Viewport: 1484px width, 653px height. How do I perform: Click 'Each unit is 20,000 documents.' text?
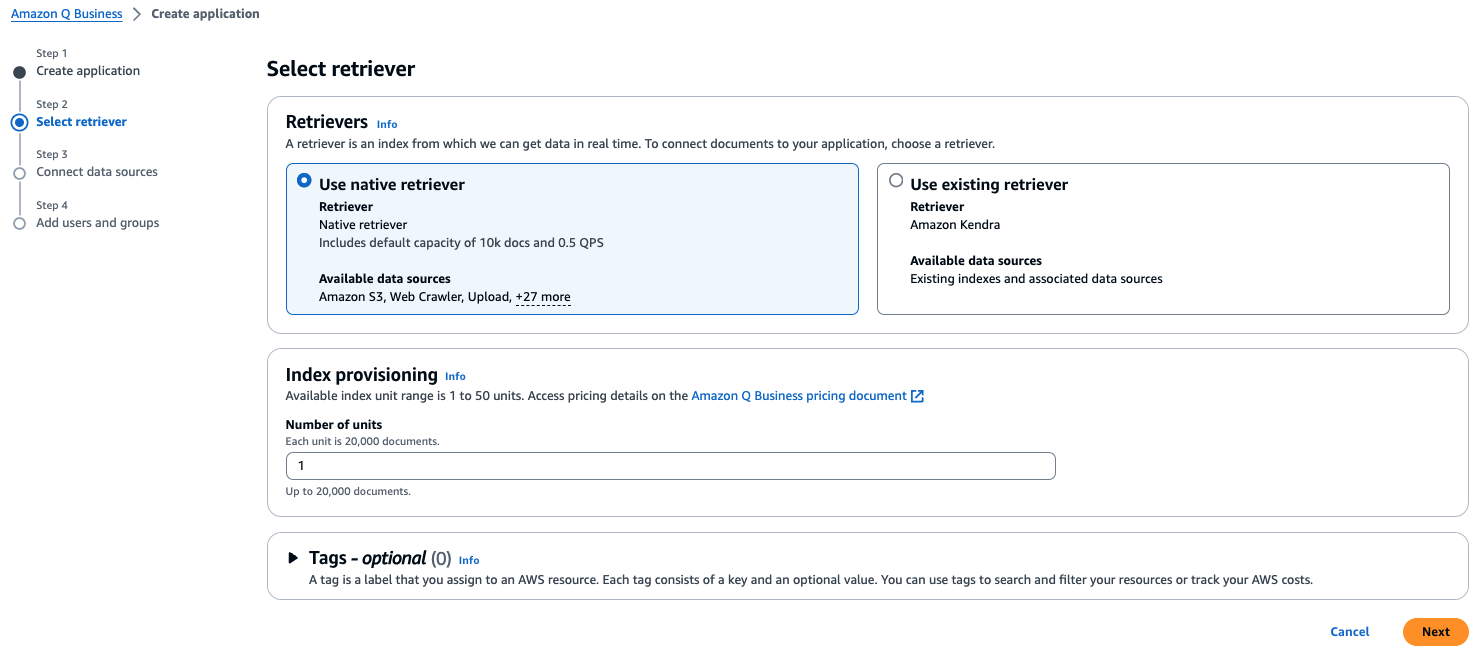point(362,441)
